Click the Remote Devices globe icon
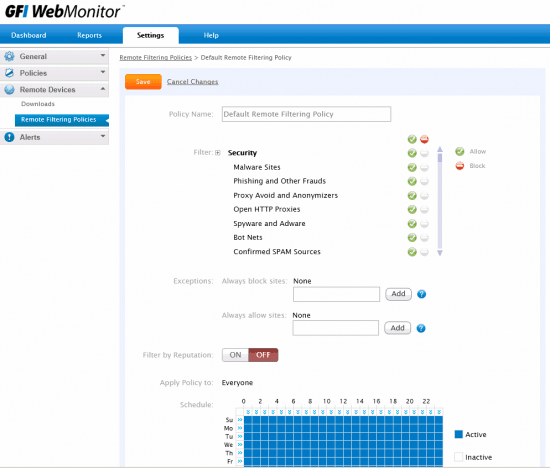 [x=9, y=90]
